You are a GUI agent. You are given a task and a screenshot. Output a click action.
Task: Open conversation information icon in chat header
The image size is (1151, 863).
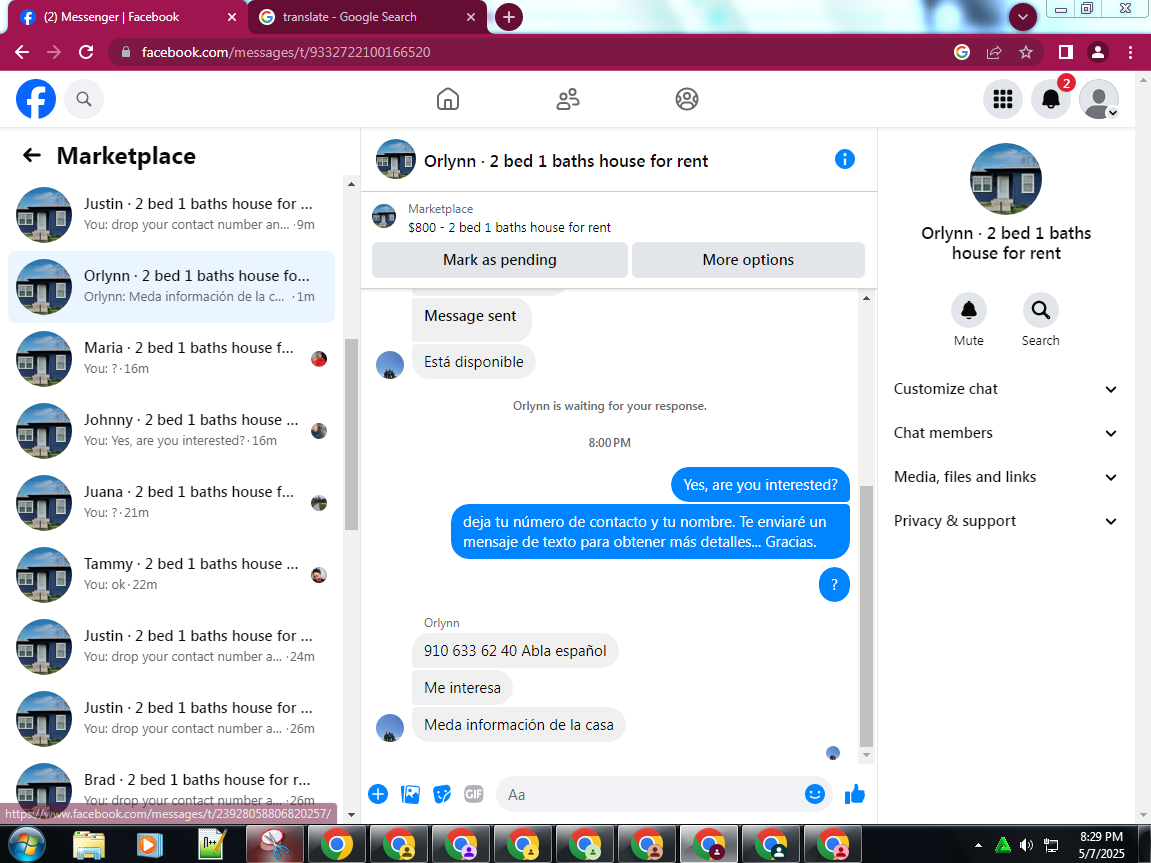[845, 159]
